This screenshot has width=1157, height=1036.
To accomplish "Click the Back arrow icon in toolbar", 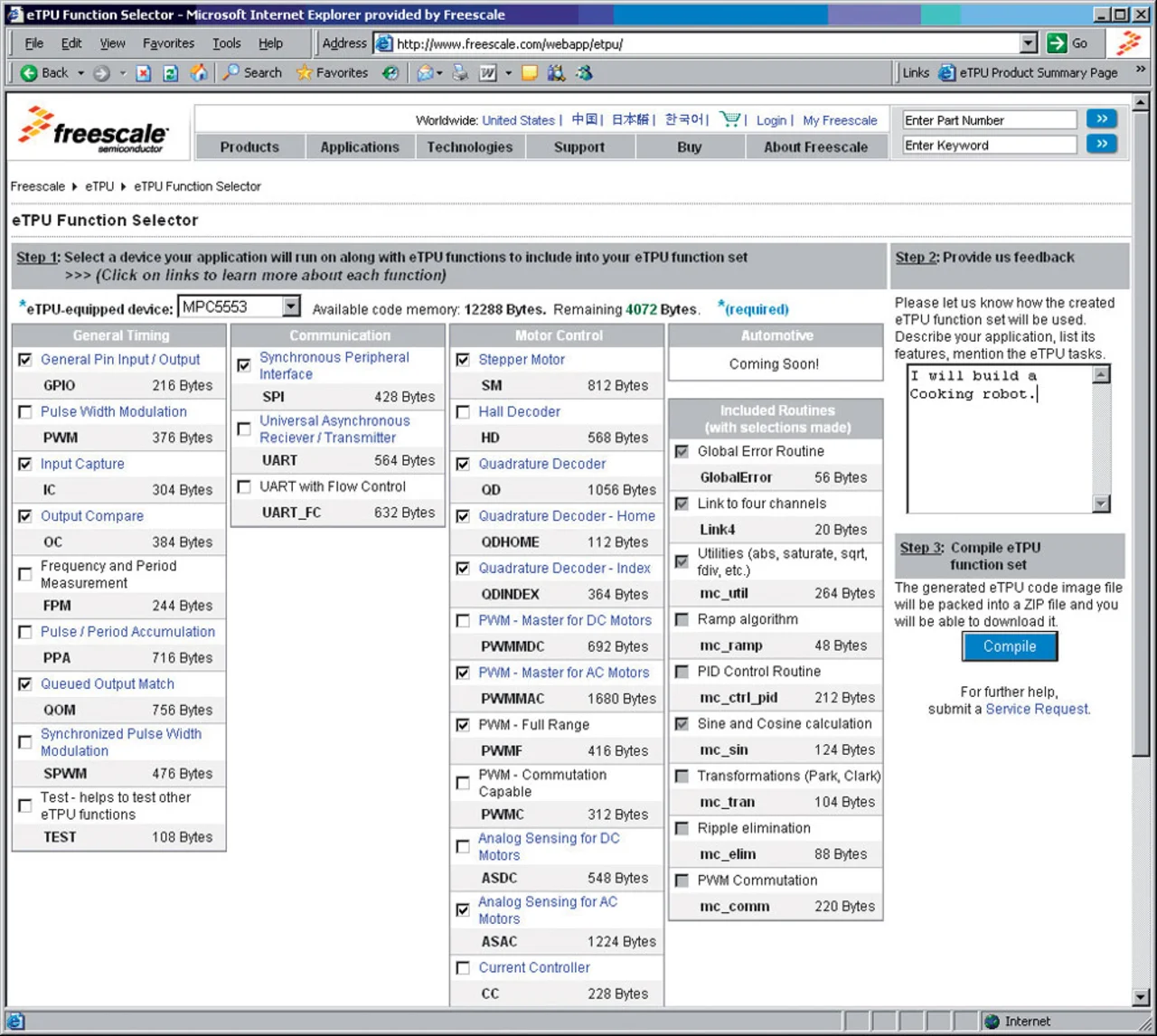I will 30,73.
